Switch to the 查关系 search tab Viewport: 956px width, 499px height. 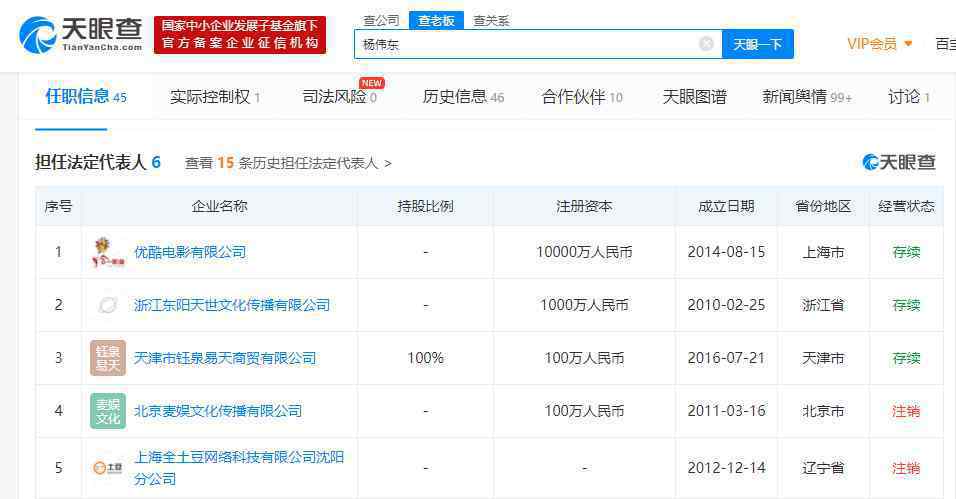tap(491, 20)
